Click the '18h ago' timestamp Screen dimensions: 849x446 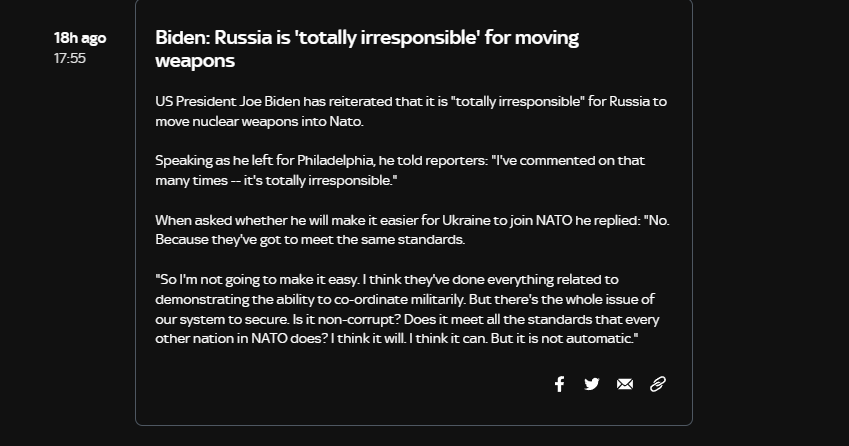click(x=80, y=38)
